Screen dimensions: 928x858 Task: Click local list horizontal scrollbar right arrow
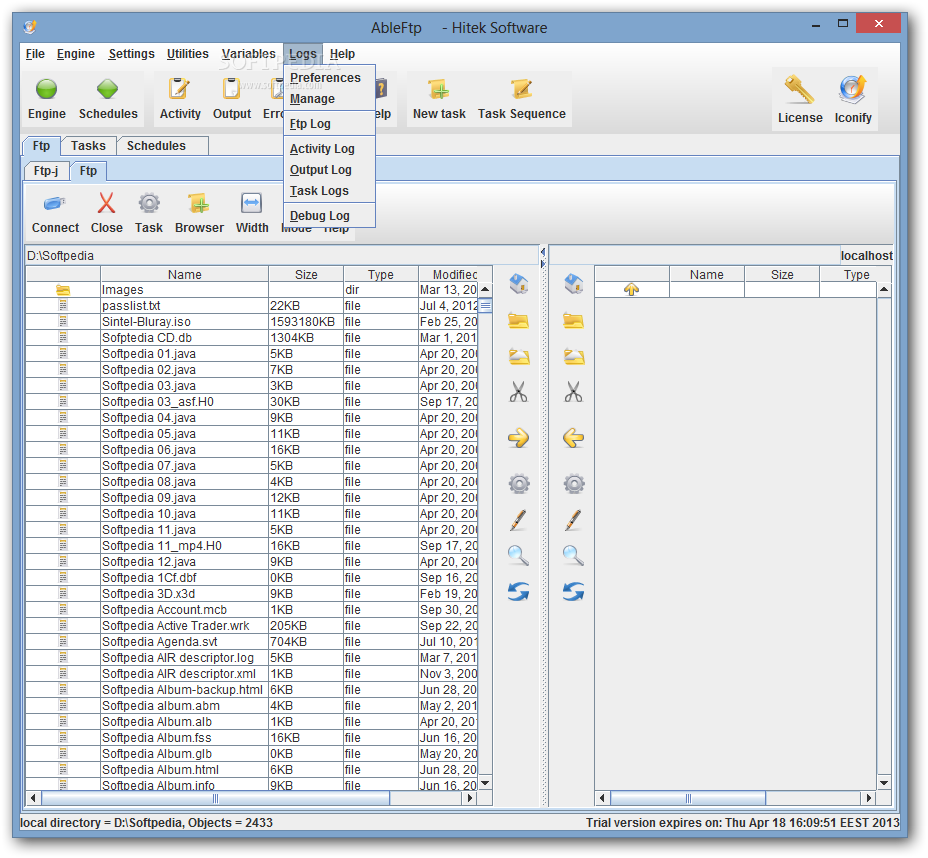click(x=470, y=798)
